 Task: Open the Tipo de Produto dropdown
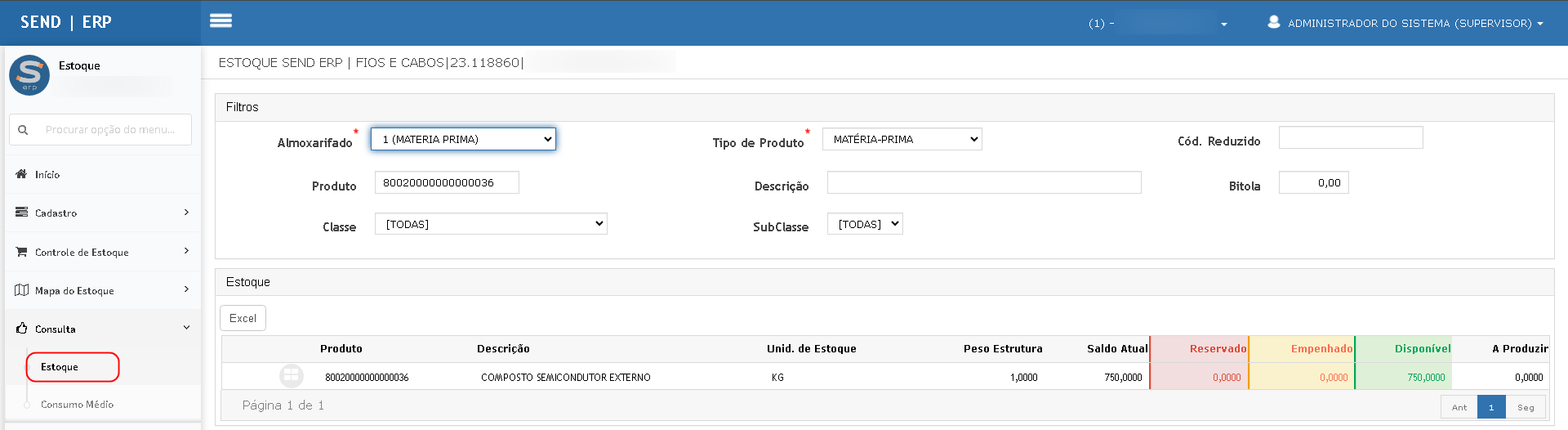[902, 140]
